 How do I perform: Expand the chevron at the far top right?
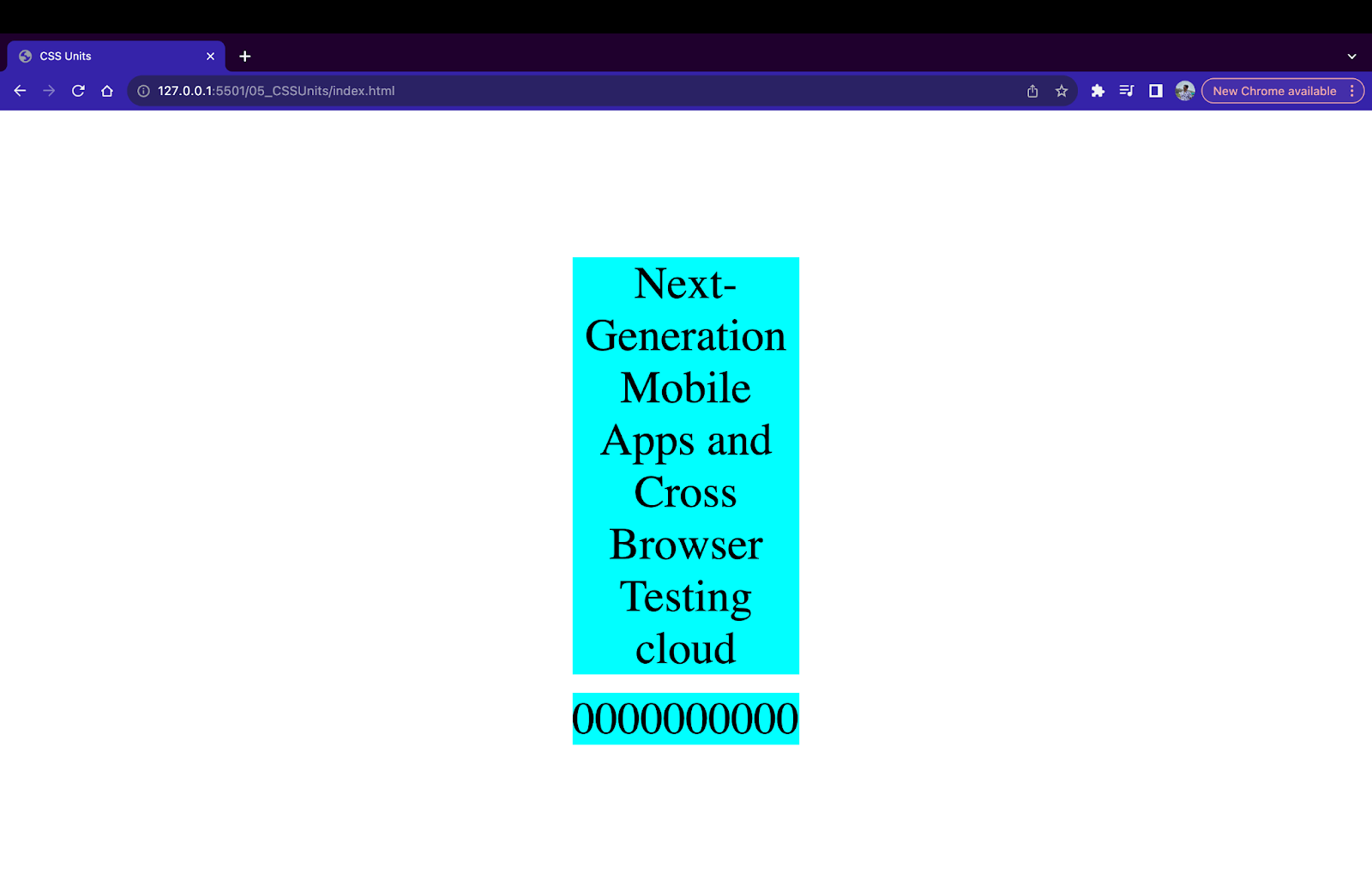click(1352, 56)
